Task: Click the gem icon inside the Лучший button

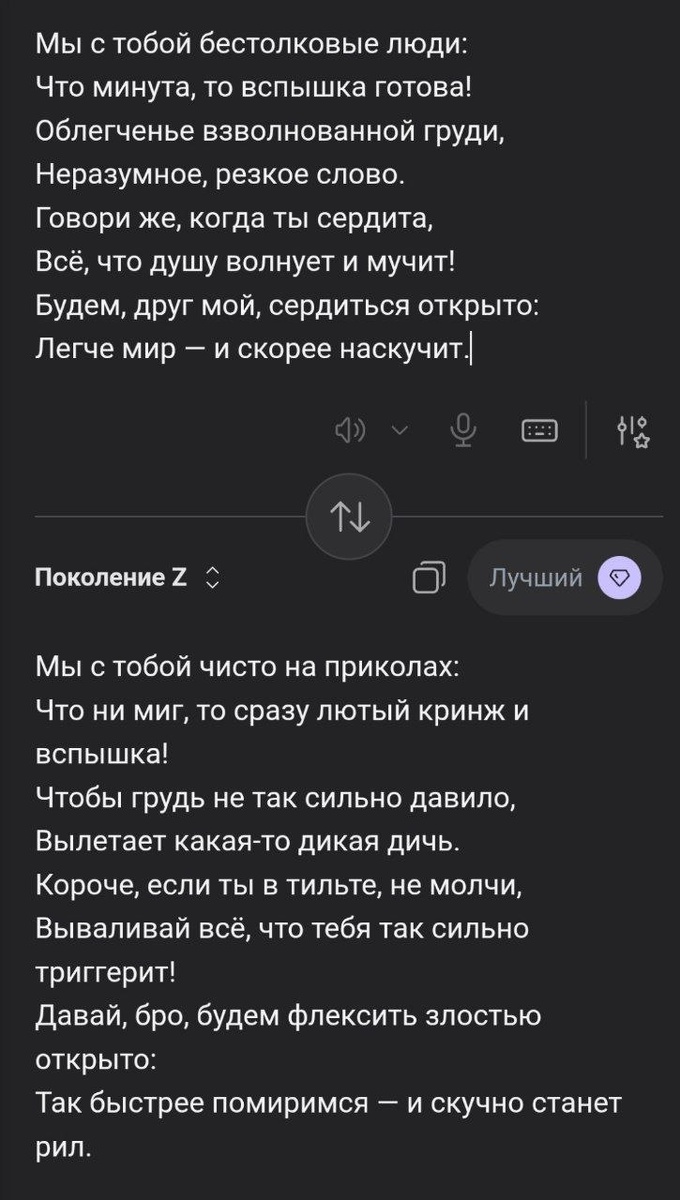Action: pyautogui.click(x=621, y=577)
